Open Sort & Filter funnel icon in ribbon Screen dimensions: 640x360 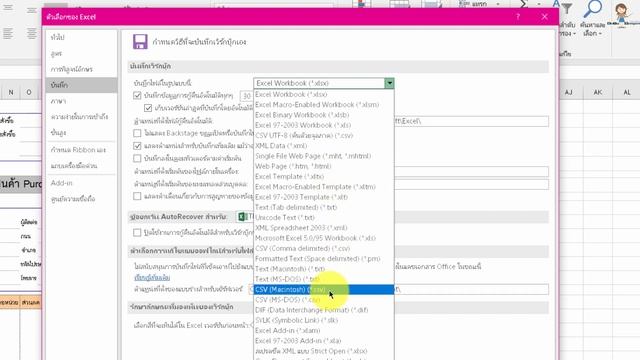[567, 8]
